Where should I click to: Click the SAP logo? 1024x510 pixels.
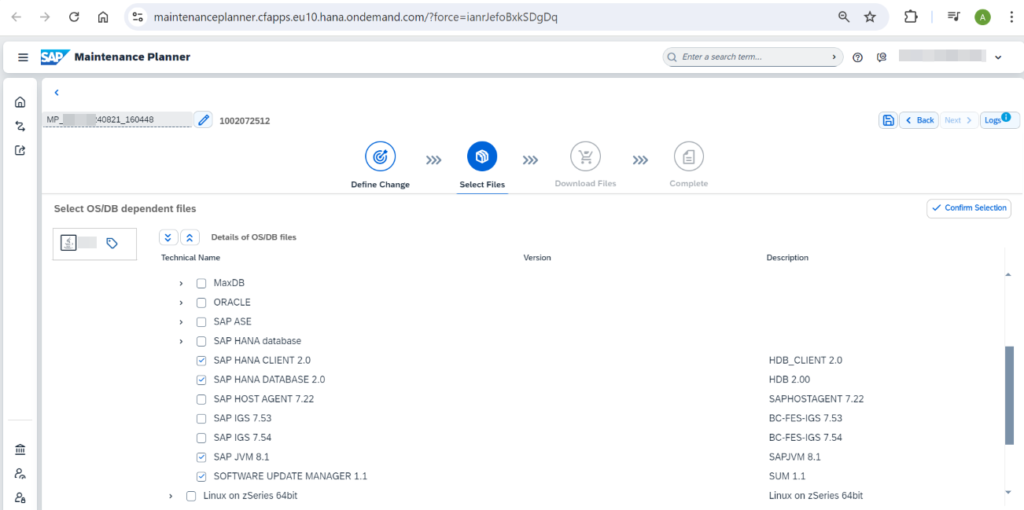(x=54, y=57)
